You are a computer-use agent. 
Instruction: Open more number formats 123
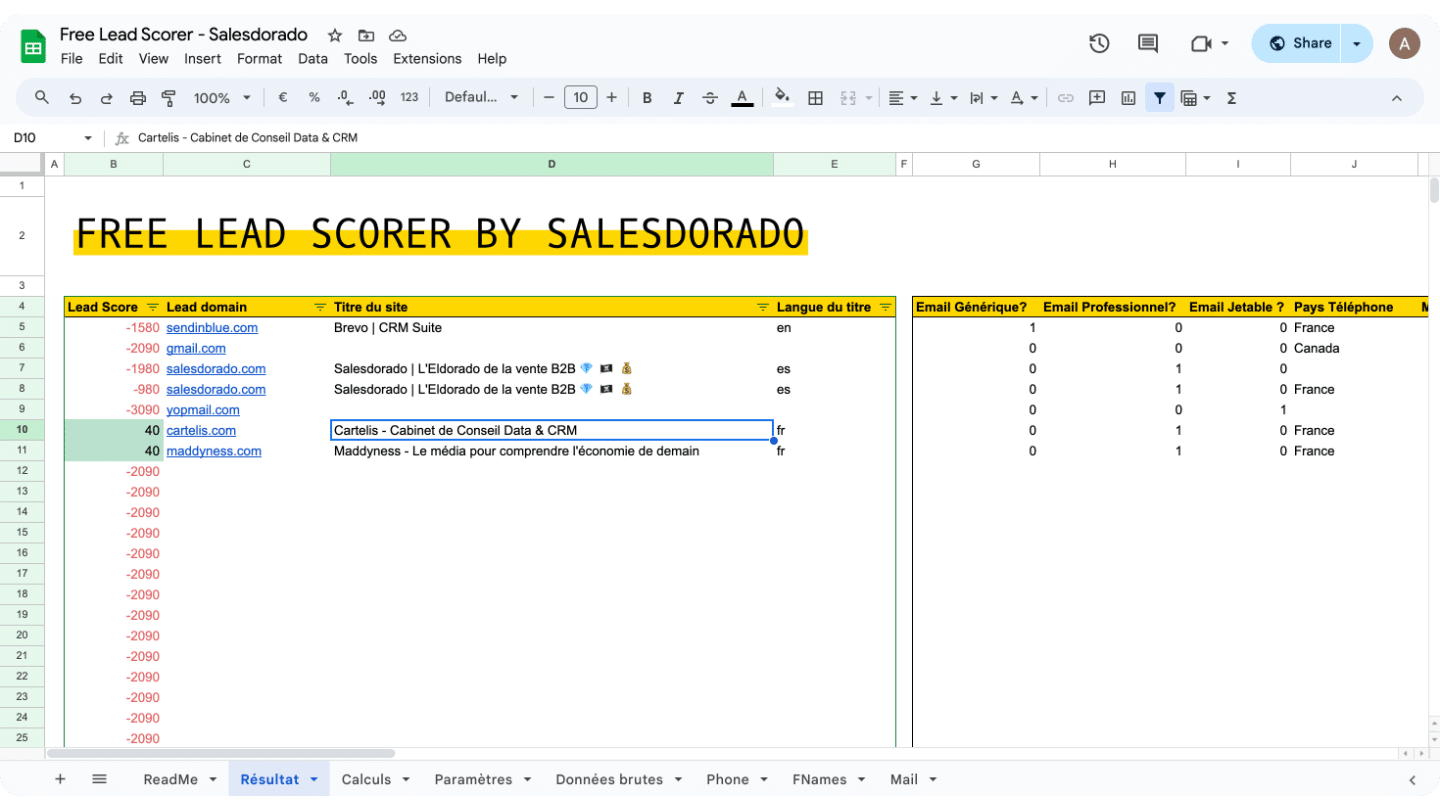409,98
